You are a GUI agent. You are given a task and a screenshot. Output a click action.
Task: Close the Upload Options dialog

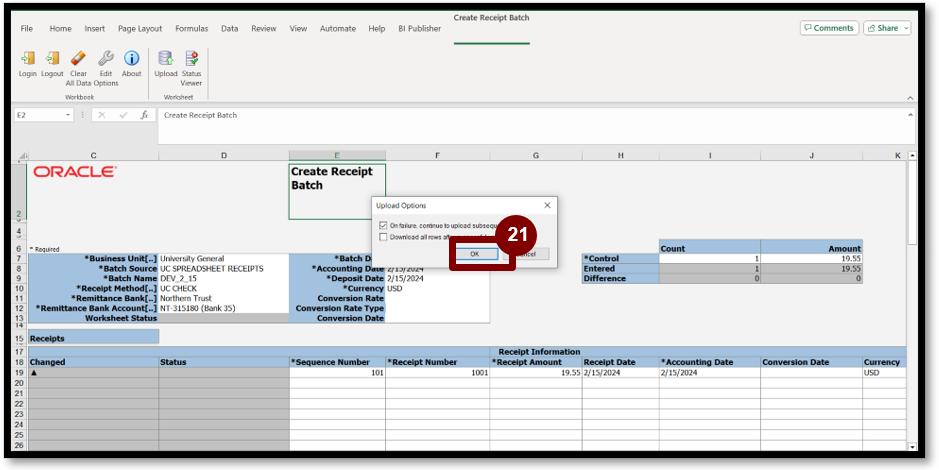[x=547, y=205]
